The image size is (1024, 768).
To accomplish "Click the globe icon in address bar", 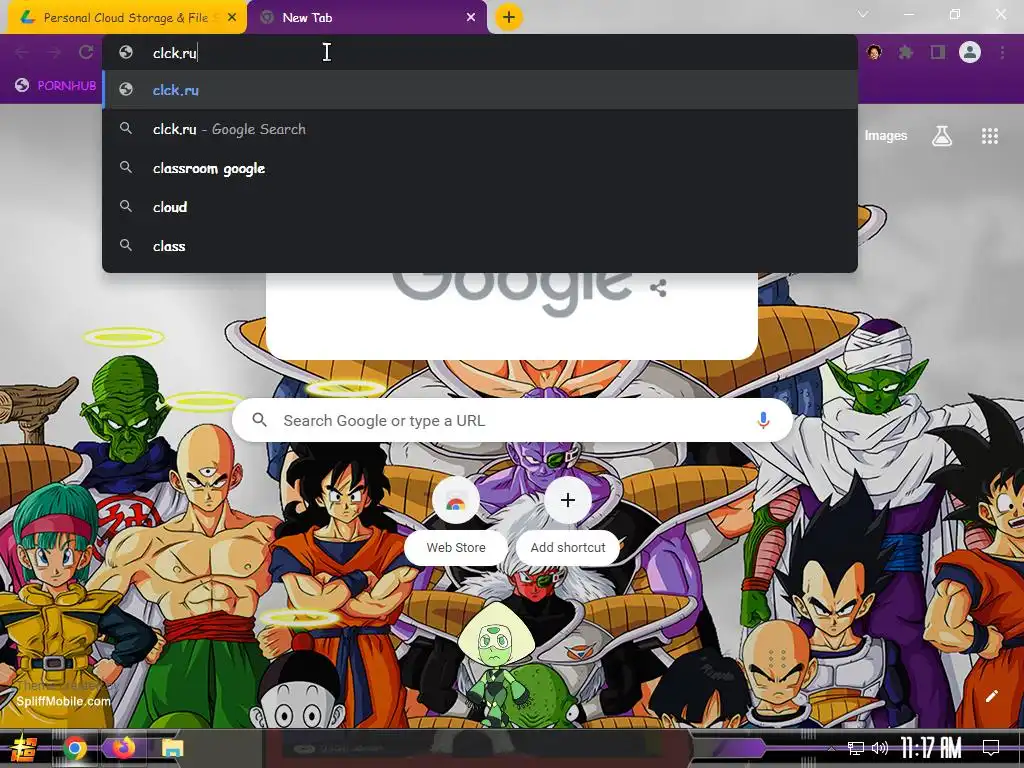I will tap(126, 52).
